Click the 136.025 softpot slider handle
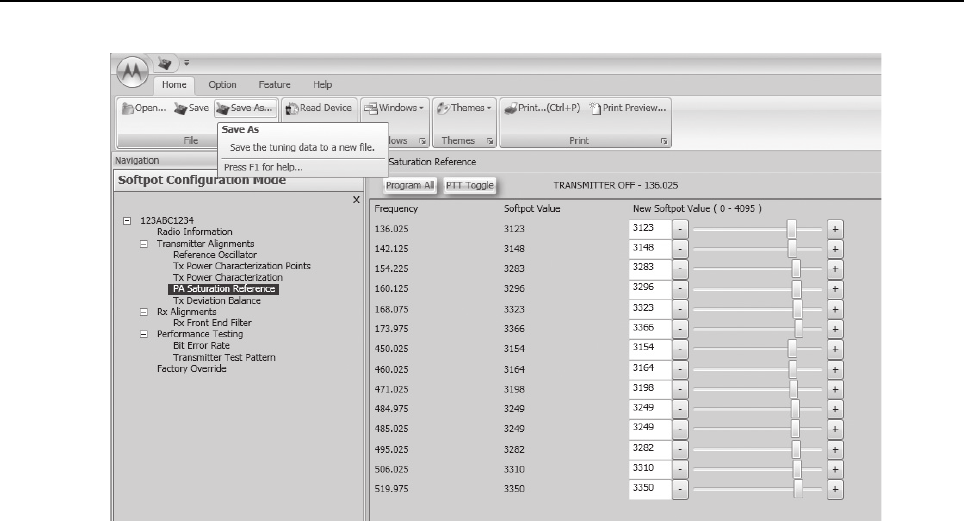Viewport: 964px width, 521px height. pos(792,229)
